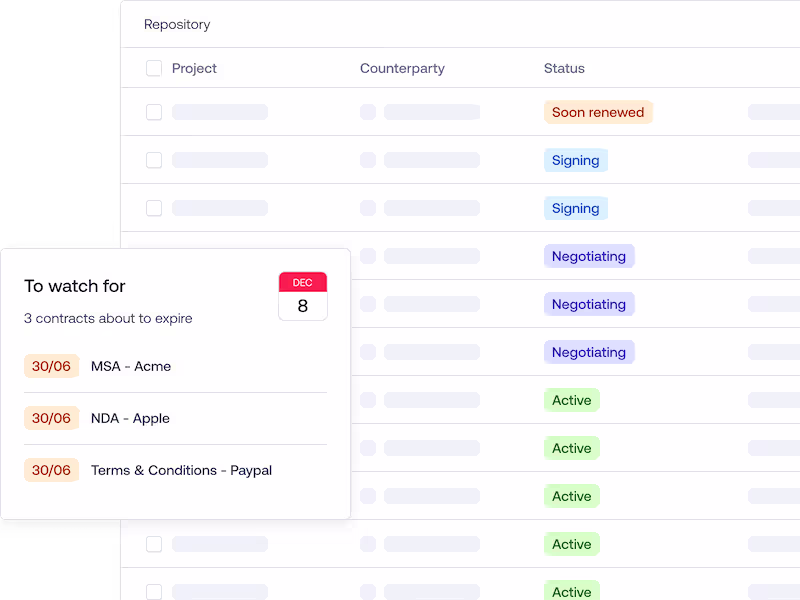Click the first Negotiating status badge

pyautogui.click(x=588, y=256)
